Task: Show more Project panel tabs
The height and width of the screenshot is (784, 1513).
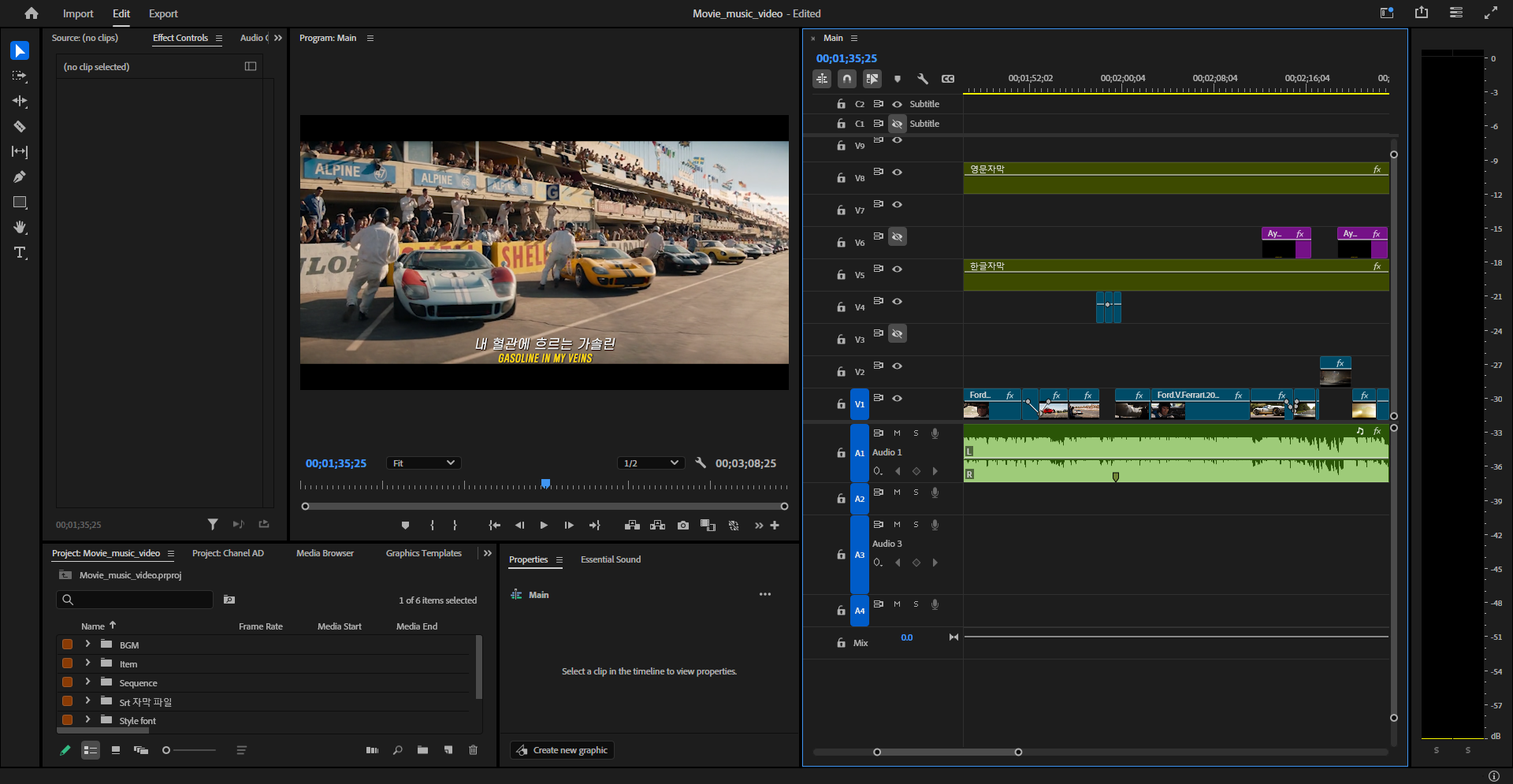Action: click(488, 553)
